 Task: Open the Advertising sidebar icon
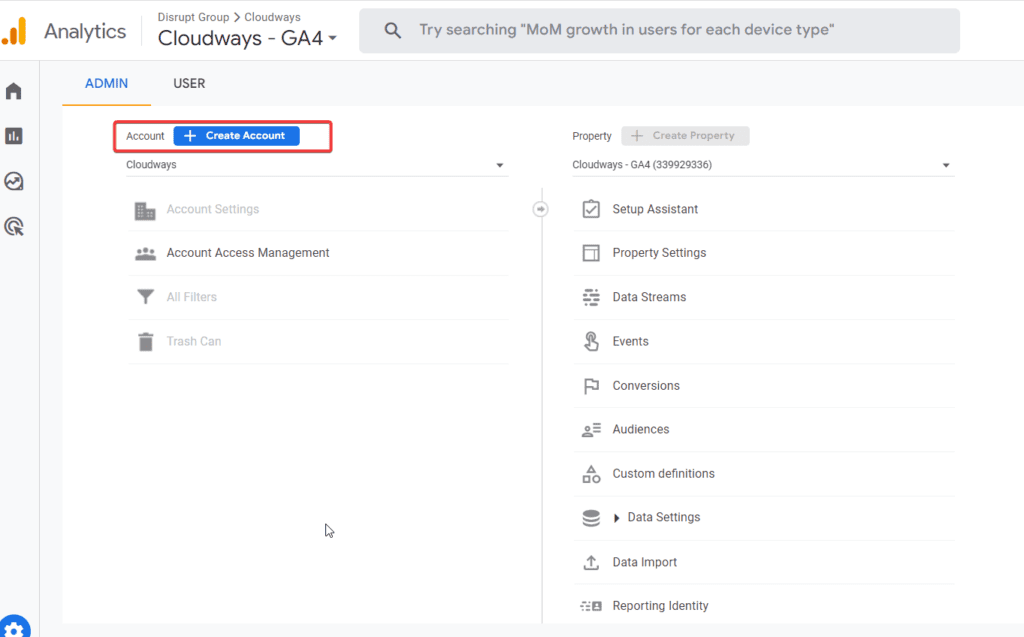pos(14,227)
